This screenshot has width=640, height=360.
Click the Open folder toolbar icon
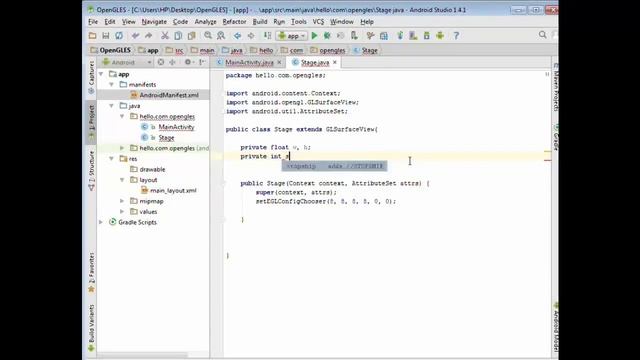pos(93,36)
